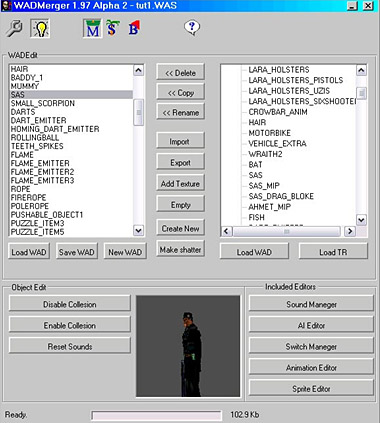This screenshot has height=423, width=380.
Task: Select AHMET_MIP in right tree
Action: click(270, 207)
